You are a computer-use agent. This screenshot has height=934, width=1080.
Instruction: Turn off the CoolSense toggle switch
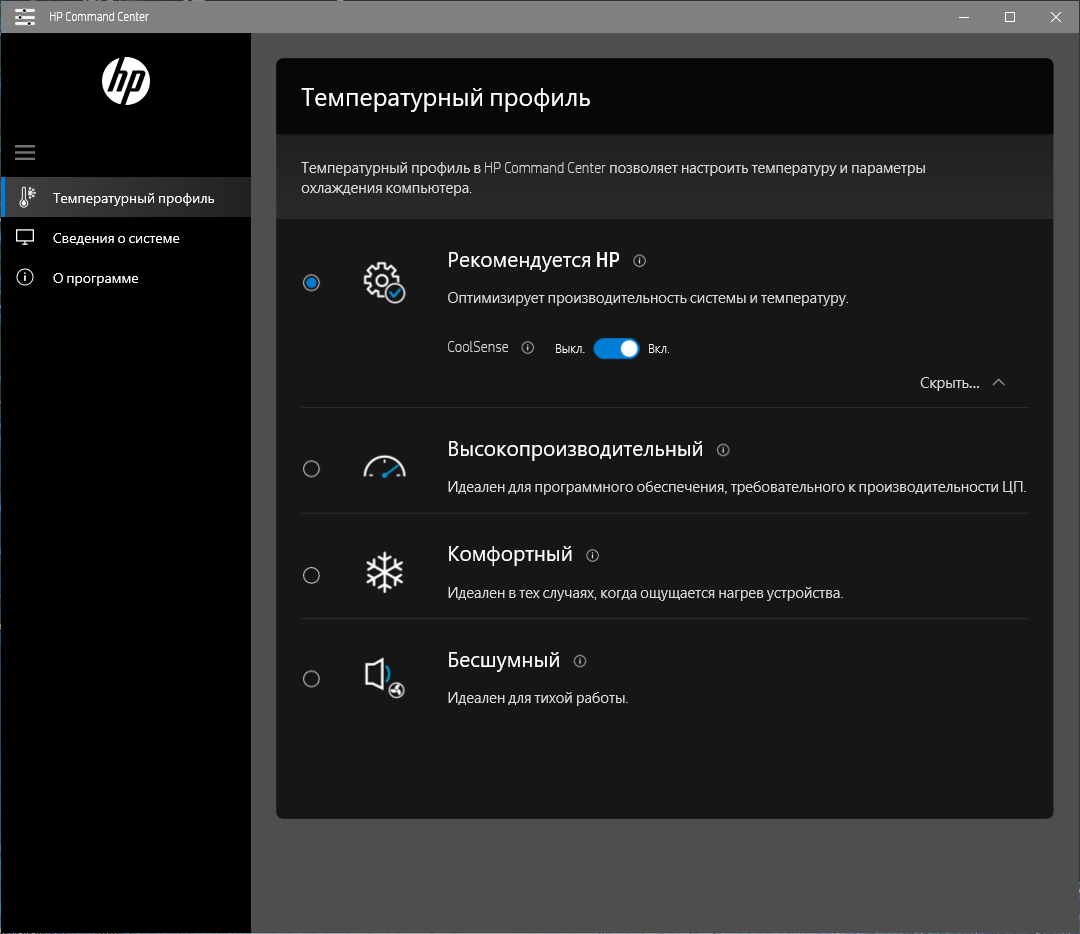pos(616,348)
